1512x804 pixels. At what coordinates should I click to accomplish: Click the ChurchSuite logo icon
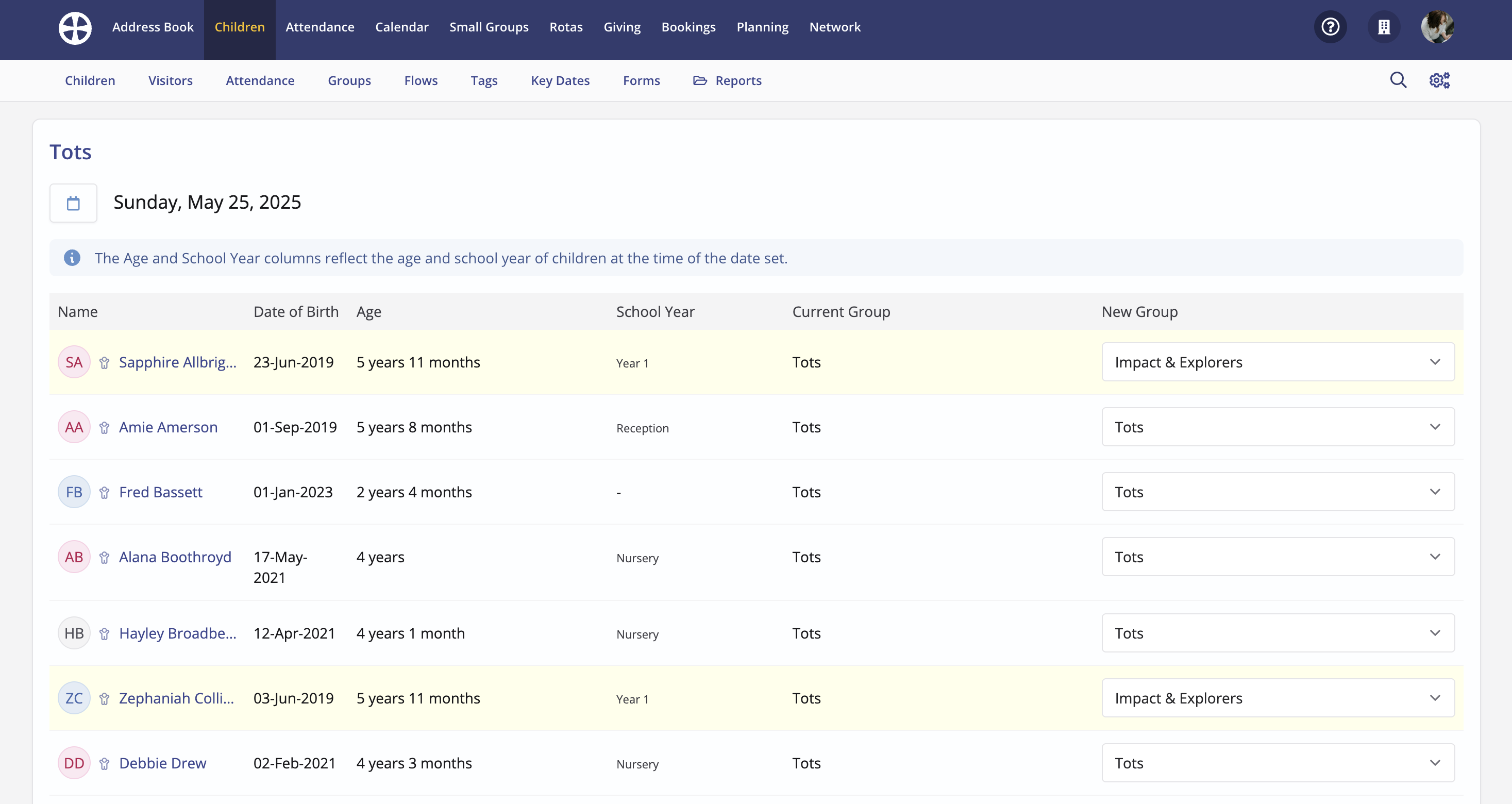[75, 27]
